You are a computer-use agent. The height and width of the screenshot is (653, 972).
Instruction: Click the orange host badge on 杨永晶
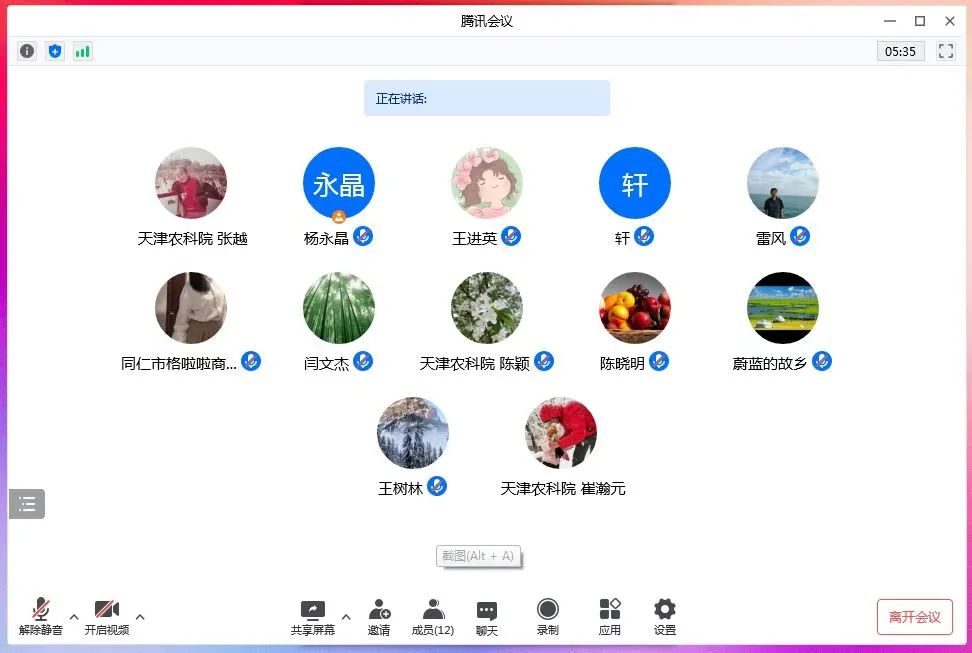coord(338,217)
